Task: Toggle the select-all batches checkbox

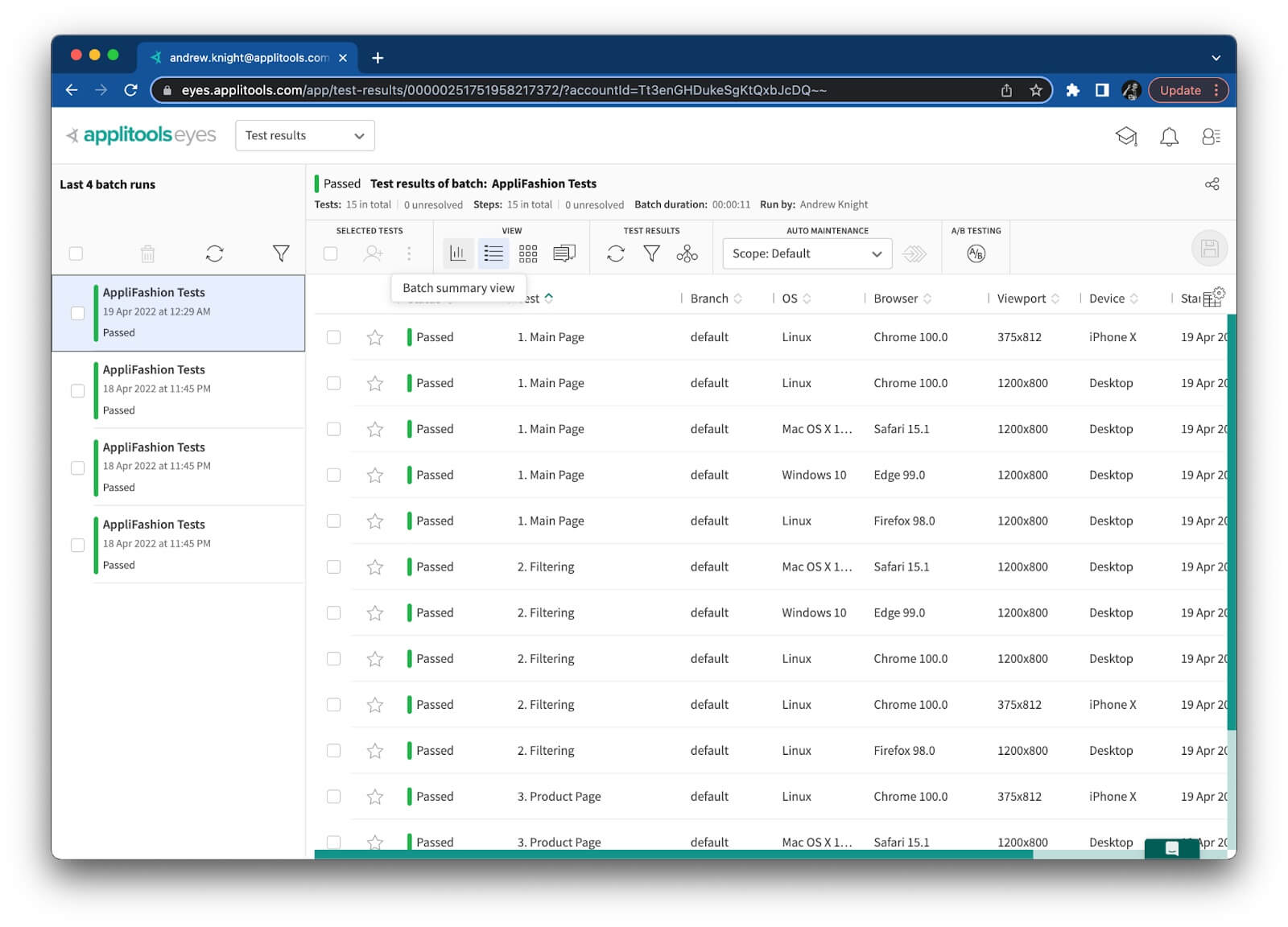Action: click(x=76, y=253)
